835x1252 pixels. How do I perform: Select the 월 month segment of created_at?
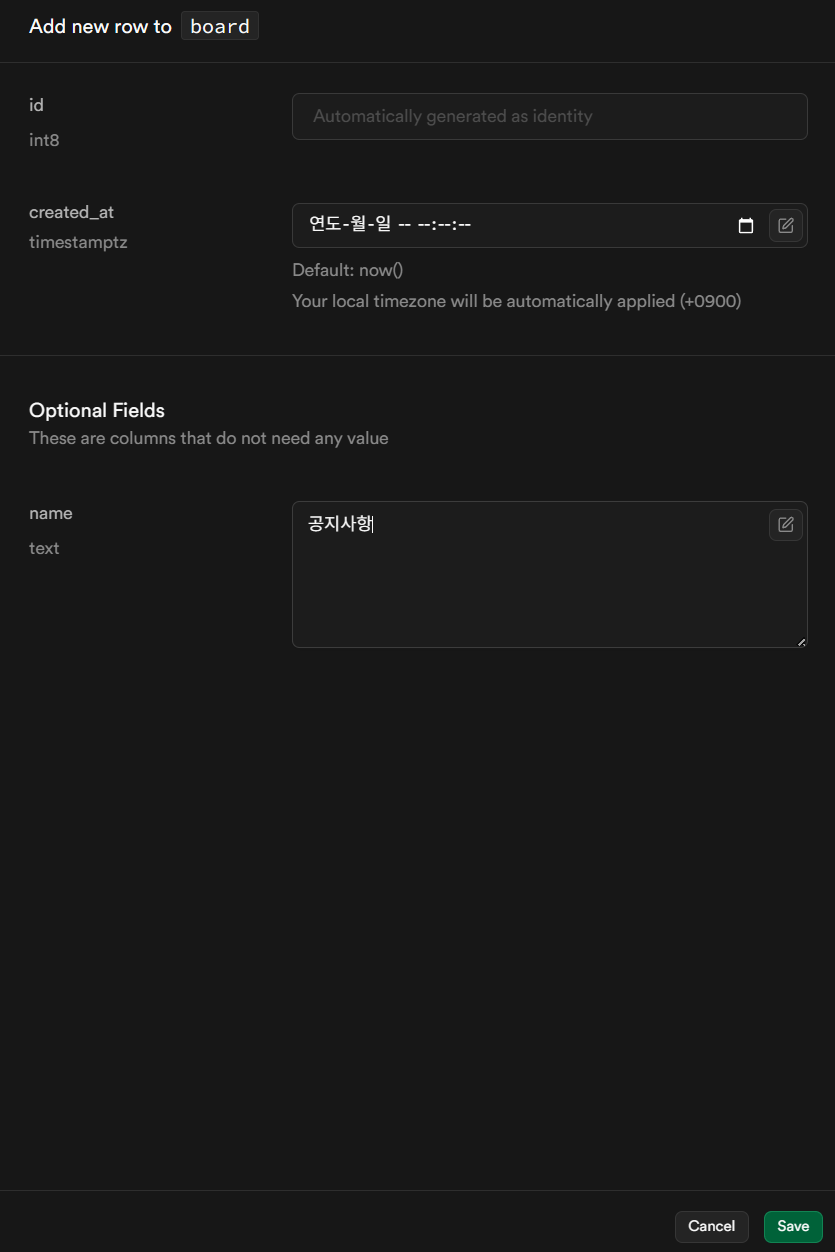360,225
